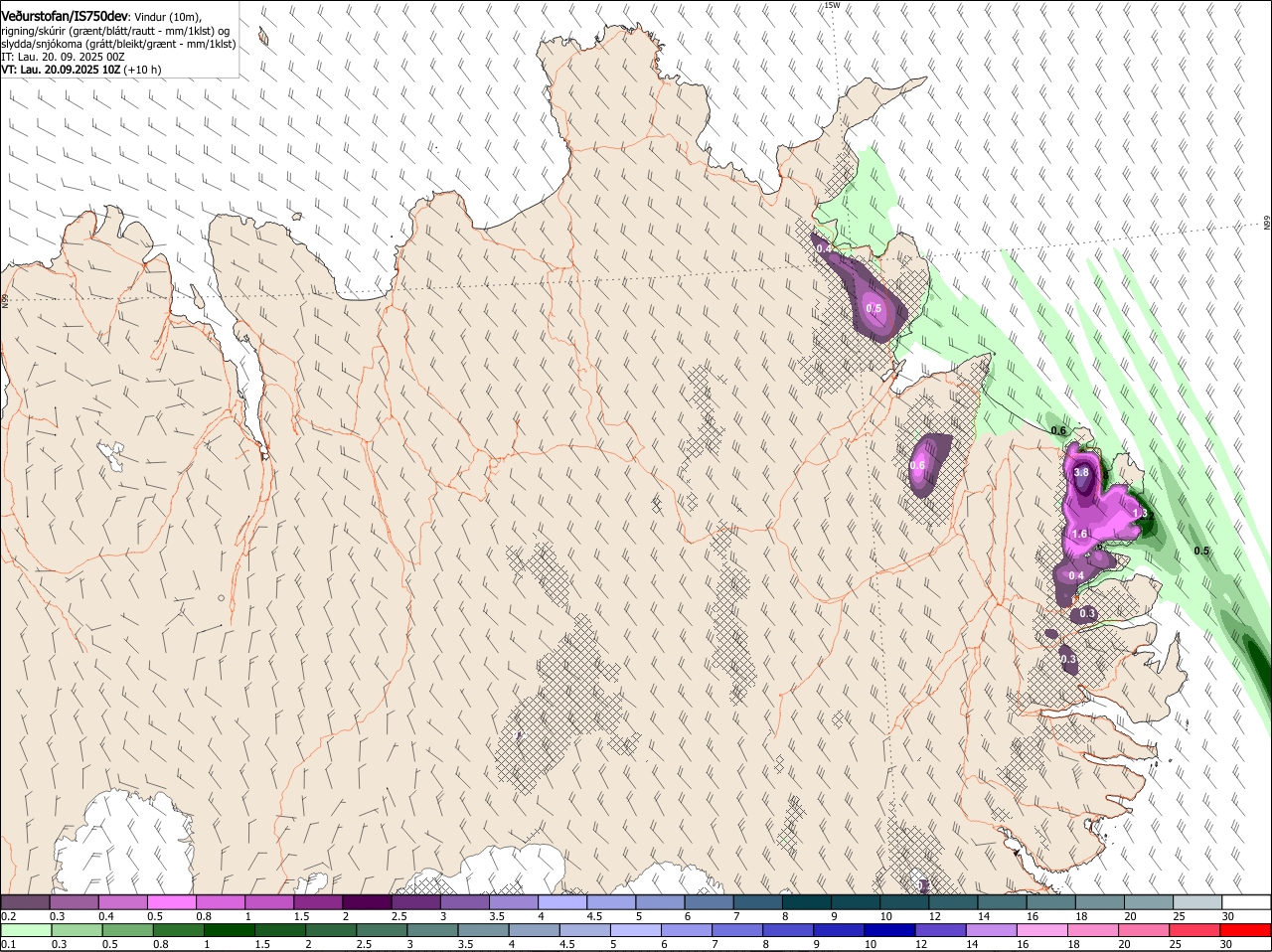Select upper legend swatch between 4 and 4.5
This screenshot has width=1272, height=952.
(562, 901)
